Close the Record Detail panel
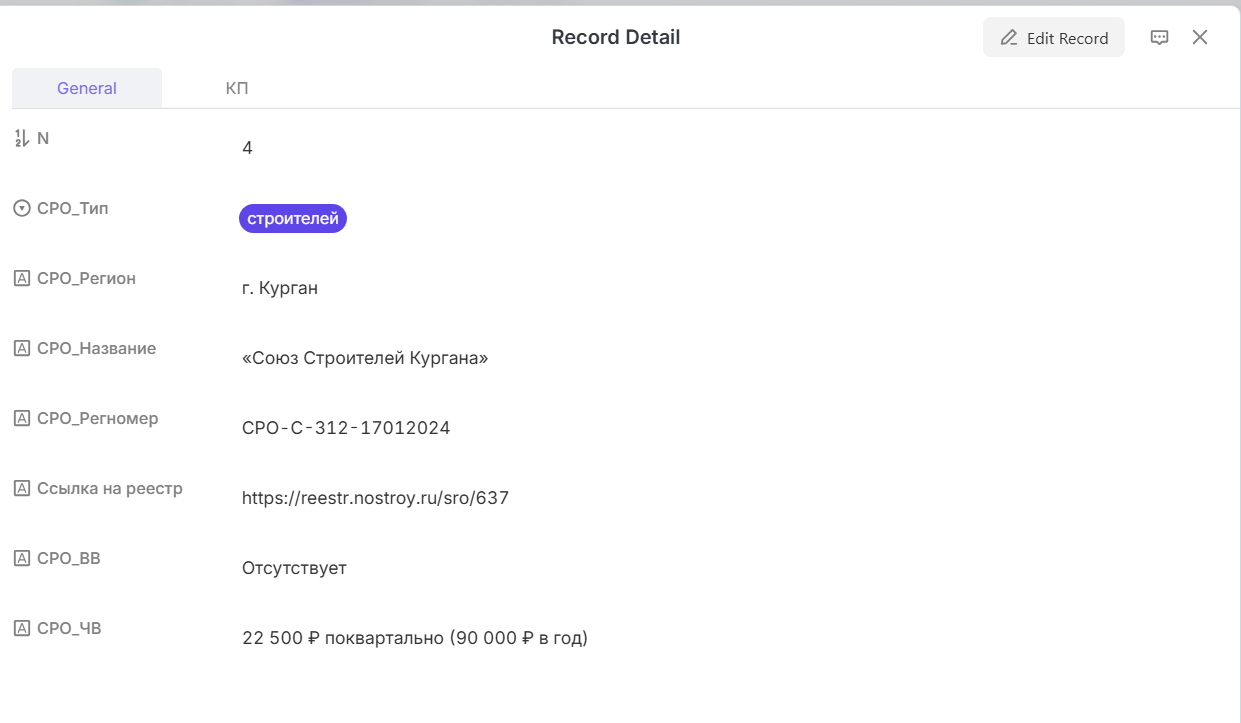1241x723 pixels. [1200, 38]
